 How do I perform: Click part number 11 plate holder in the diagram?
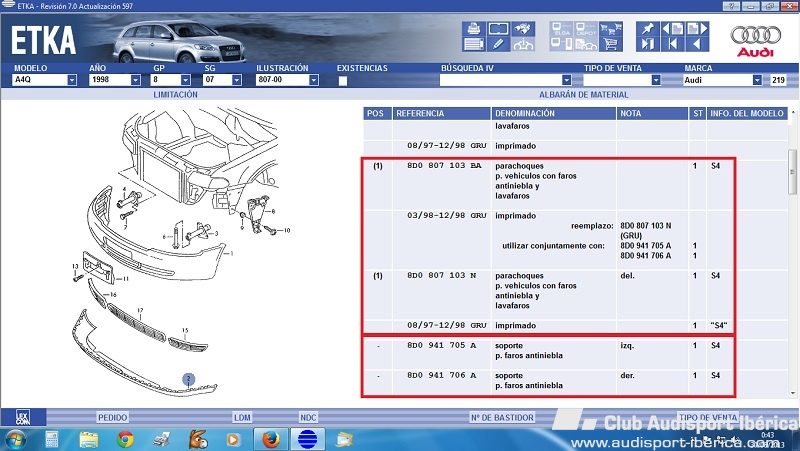pyautogui.click(x=125, y=279)
